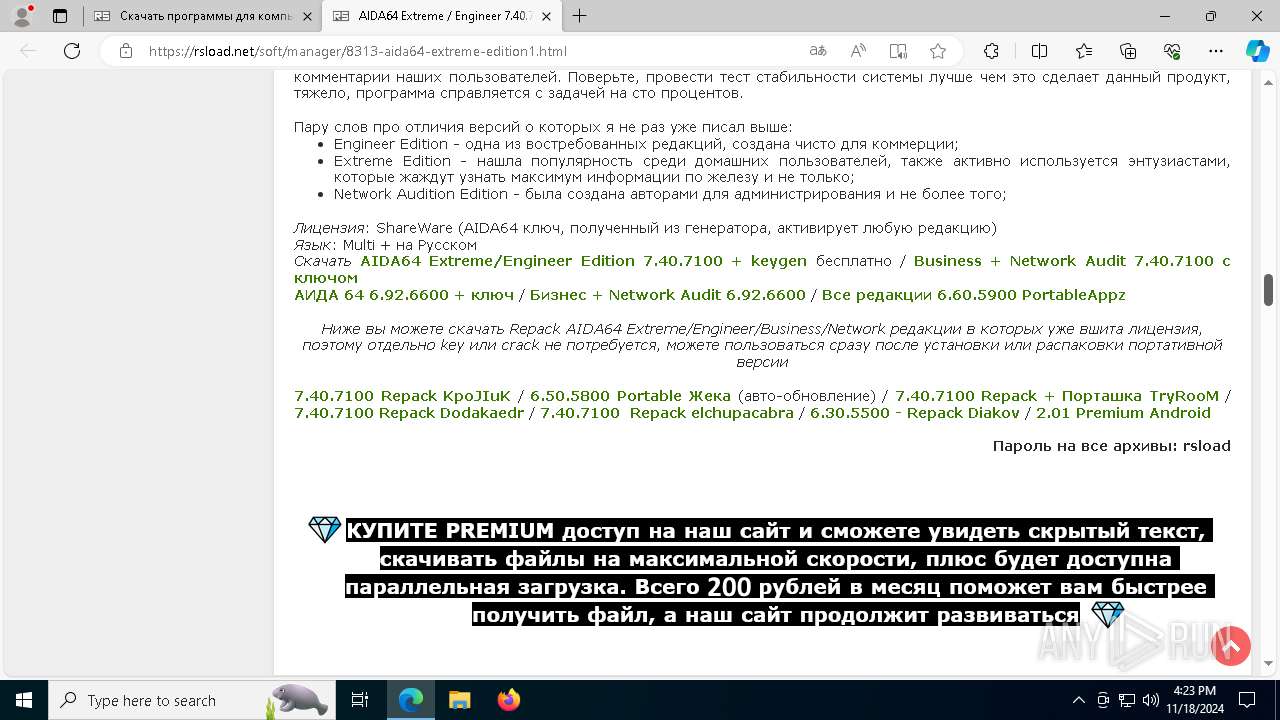Screen dimensions: 1280x720
Task: Close the AIDA64 Extreme tab
Action: [x=546, y=16]
